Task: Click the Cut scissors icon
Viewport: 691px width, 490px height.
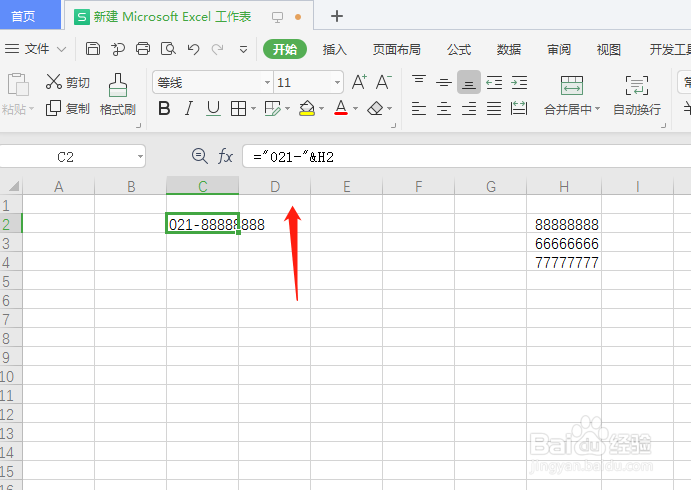Action: pos(53,82)
